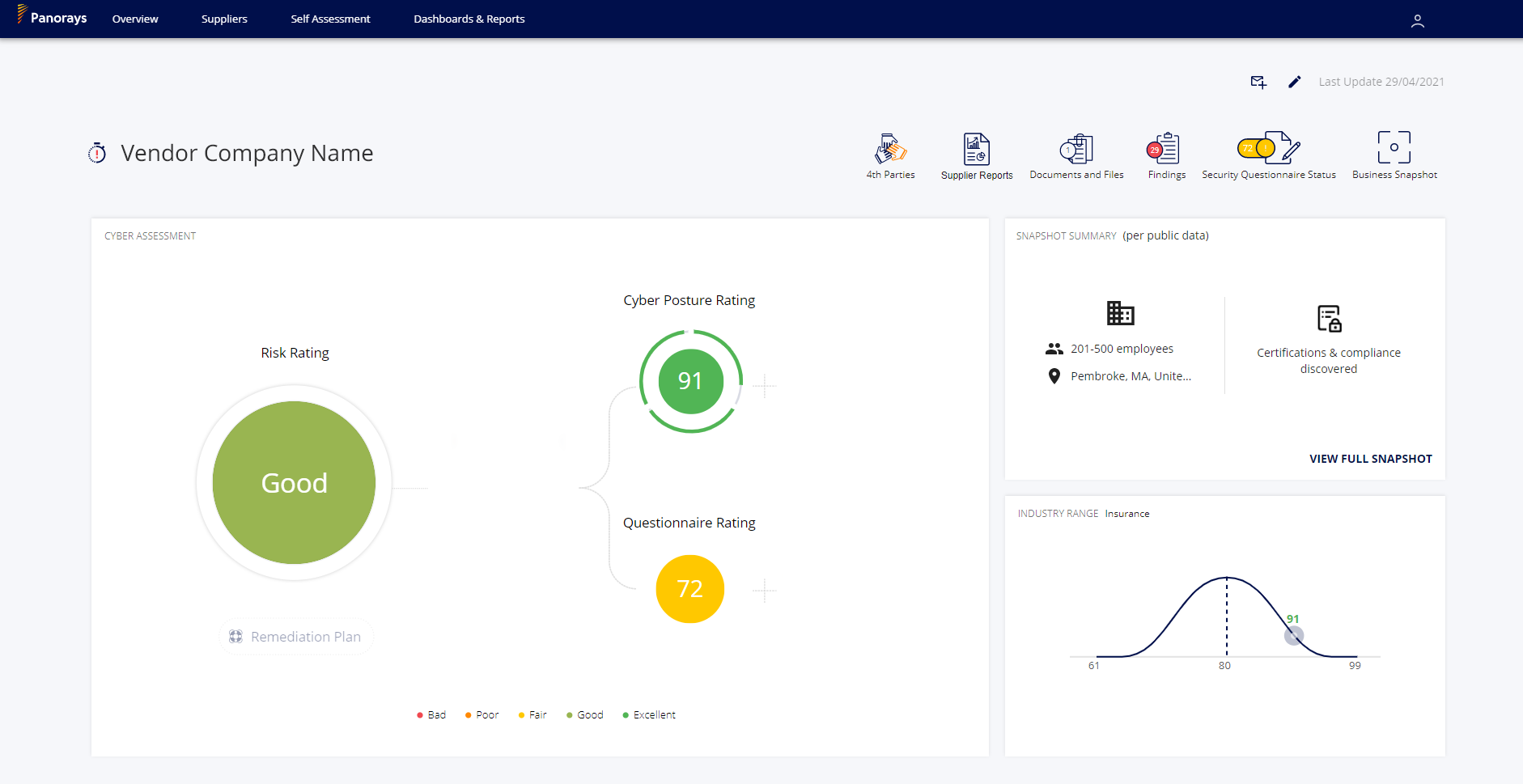Open Dashboards & Reports
Viewport: 1523px width, 784px height.
(x=469, y=19)
